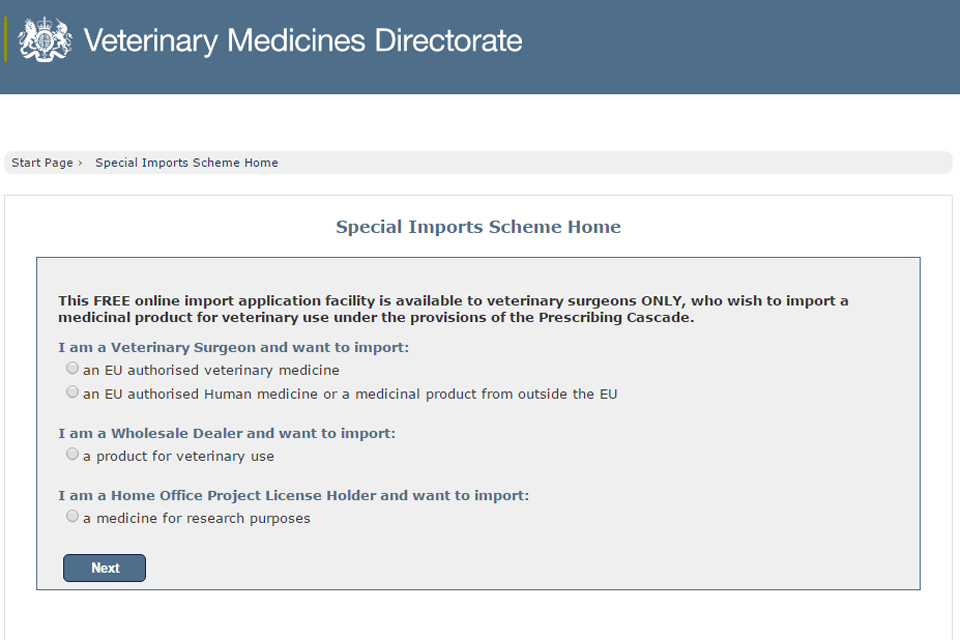The height and width of the screenshot is (640, 960).
Task: Click the 'a product for veterinary use' label text
Action: [178, 456]
